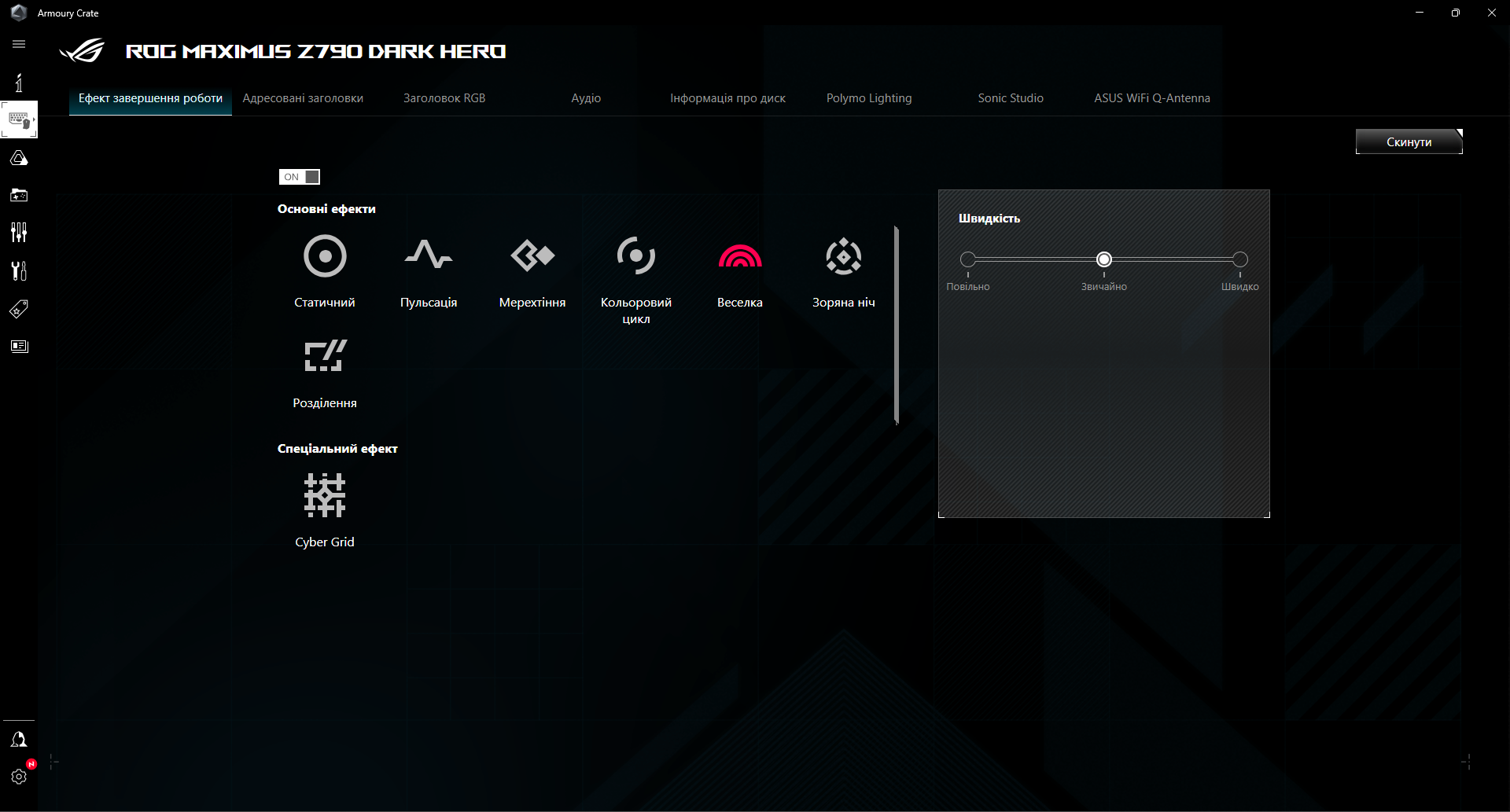Select the Static lighting effect
The width and height of the screenshot is (1510, 812).
(x=324, y=255)
